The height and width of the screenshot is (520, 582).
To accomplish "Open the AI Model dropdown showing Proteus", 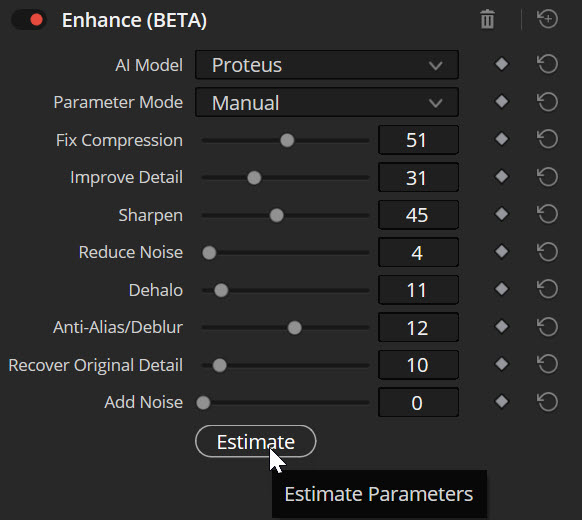I will (327, 65).
